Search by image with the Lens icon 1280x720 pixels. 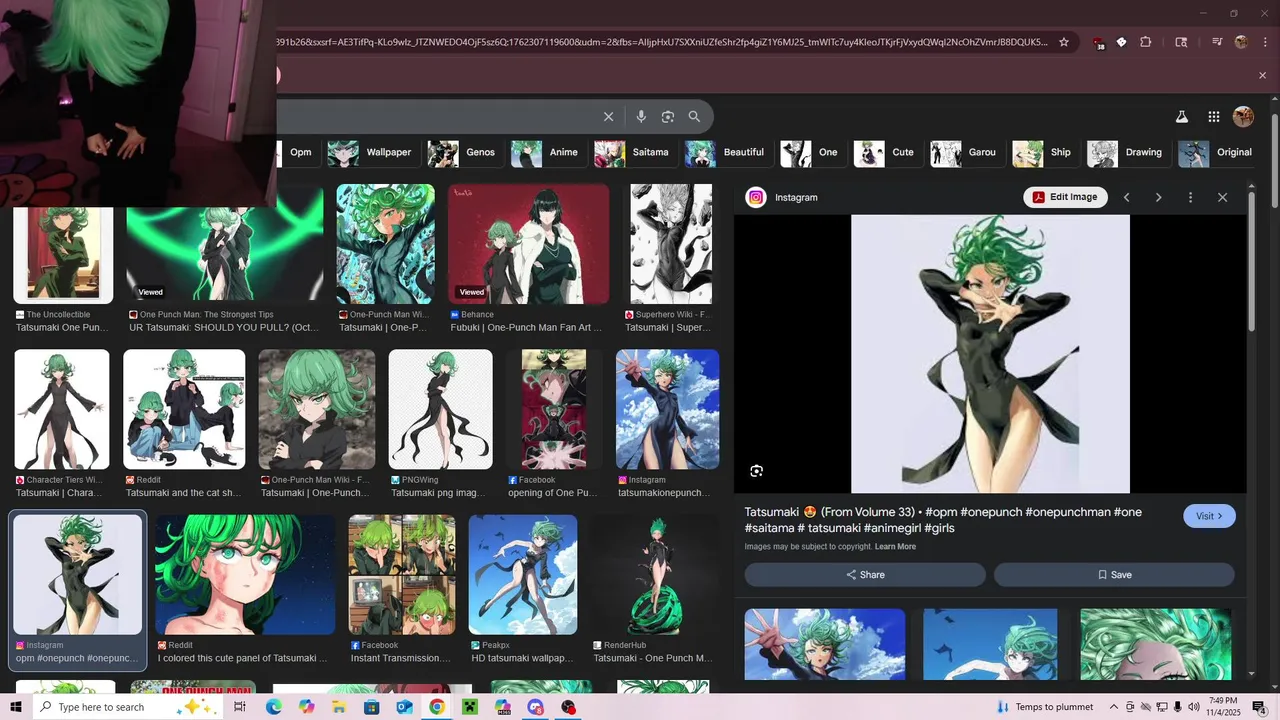(x=668, y=117)
